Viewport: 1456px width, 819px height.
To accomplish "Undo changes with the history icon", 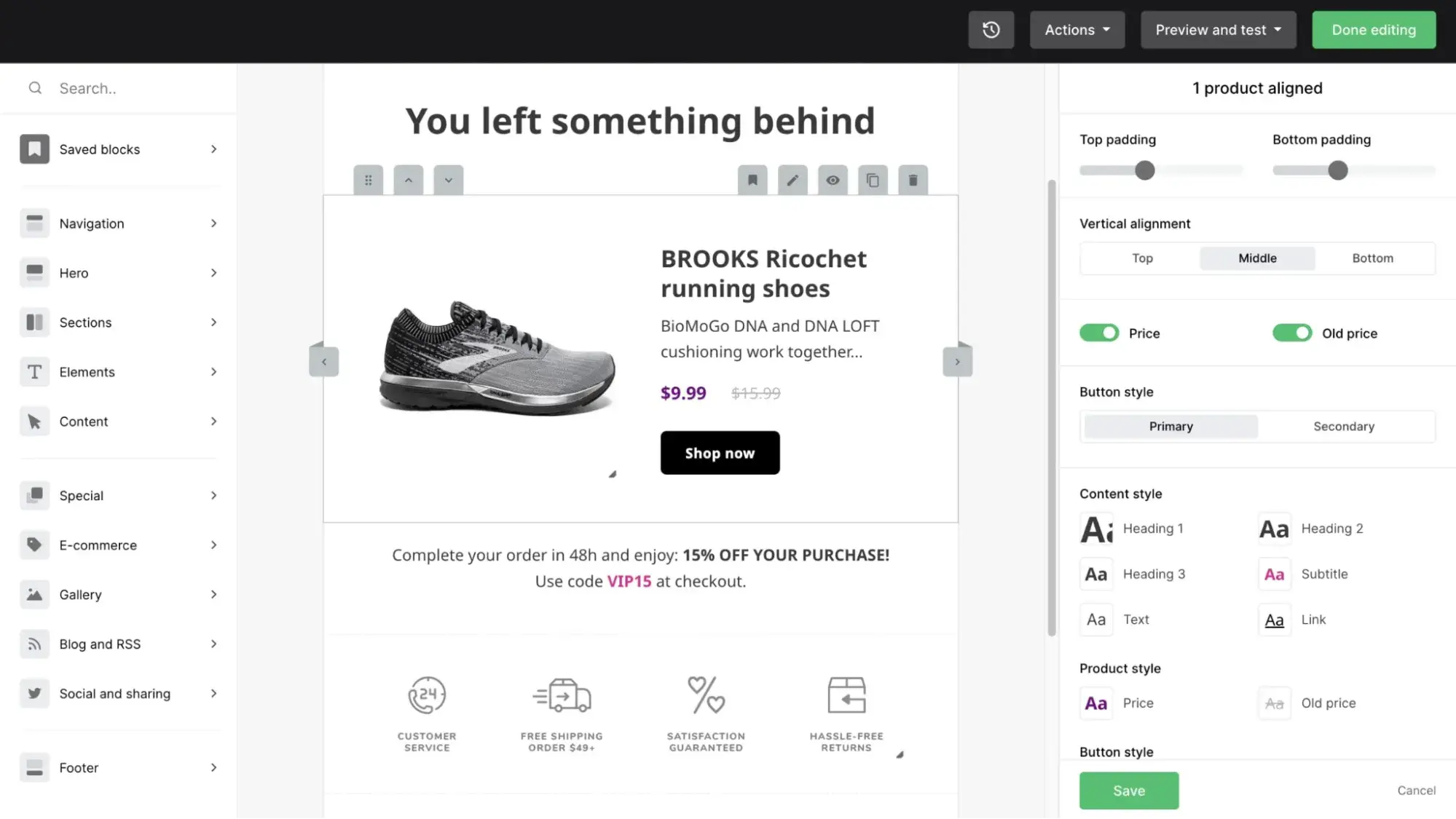I will [x=991, y=30].
